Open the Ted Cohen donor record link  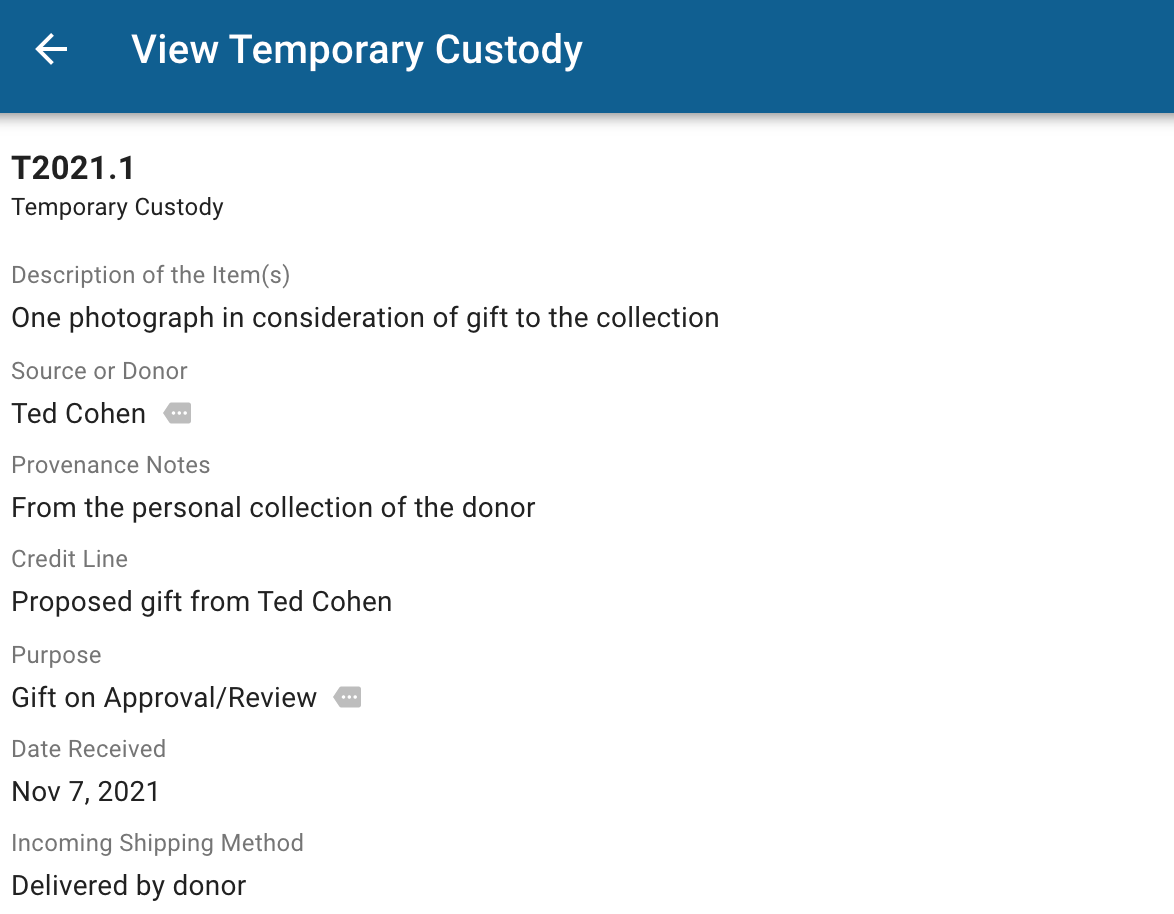click(x=78, y=413)
